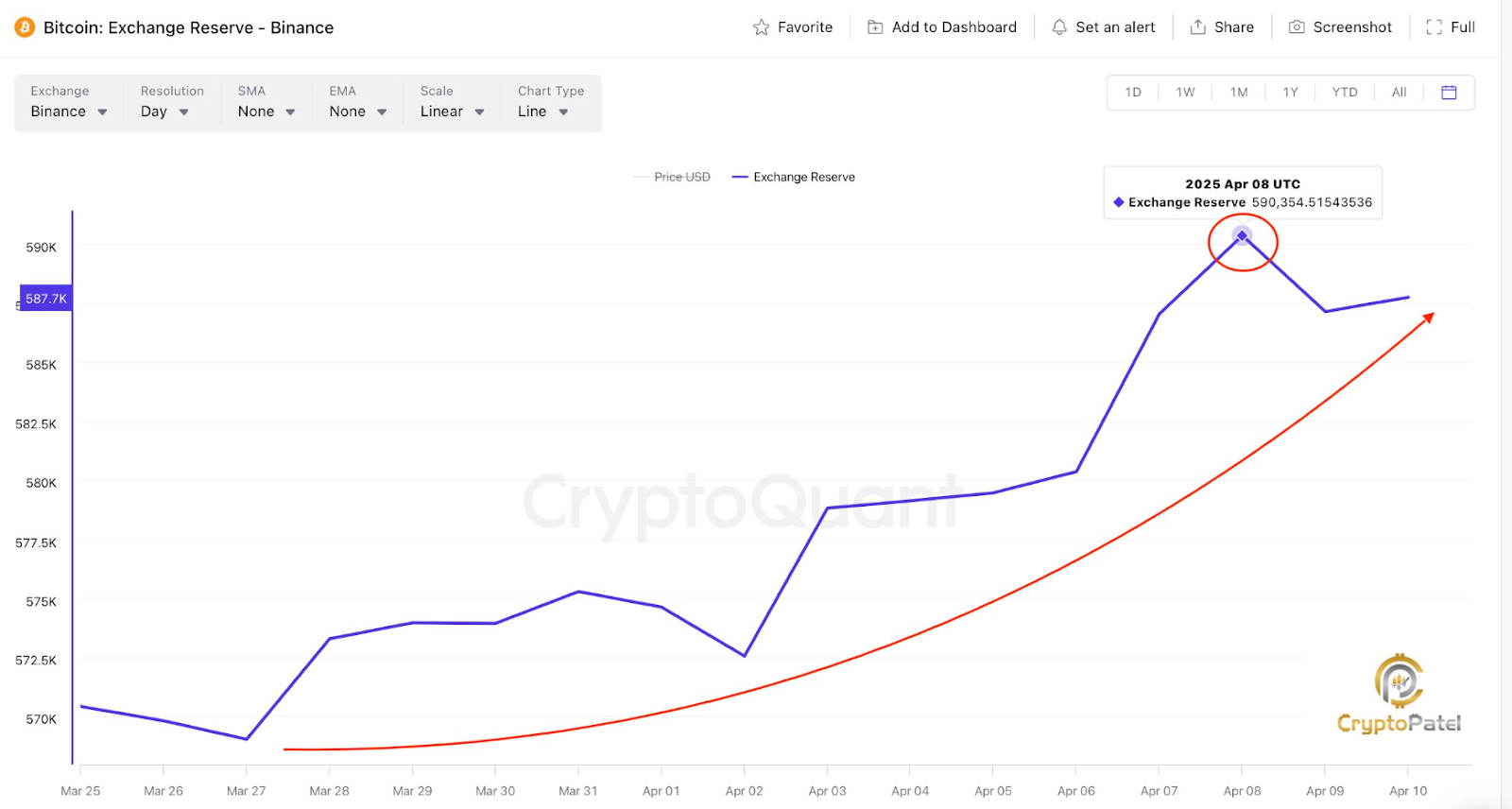Click the 572.5K y-axis label
The width and height of the screenshot is (1512, 809).
(36, 660)
